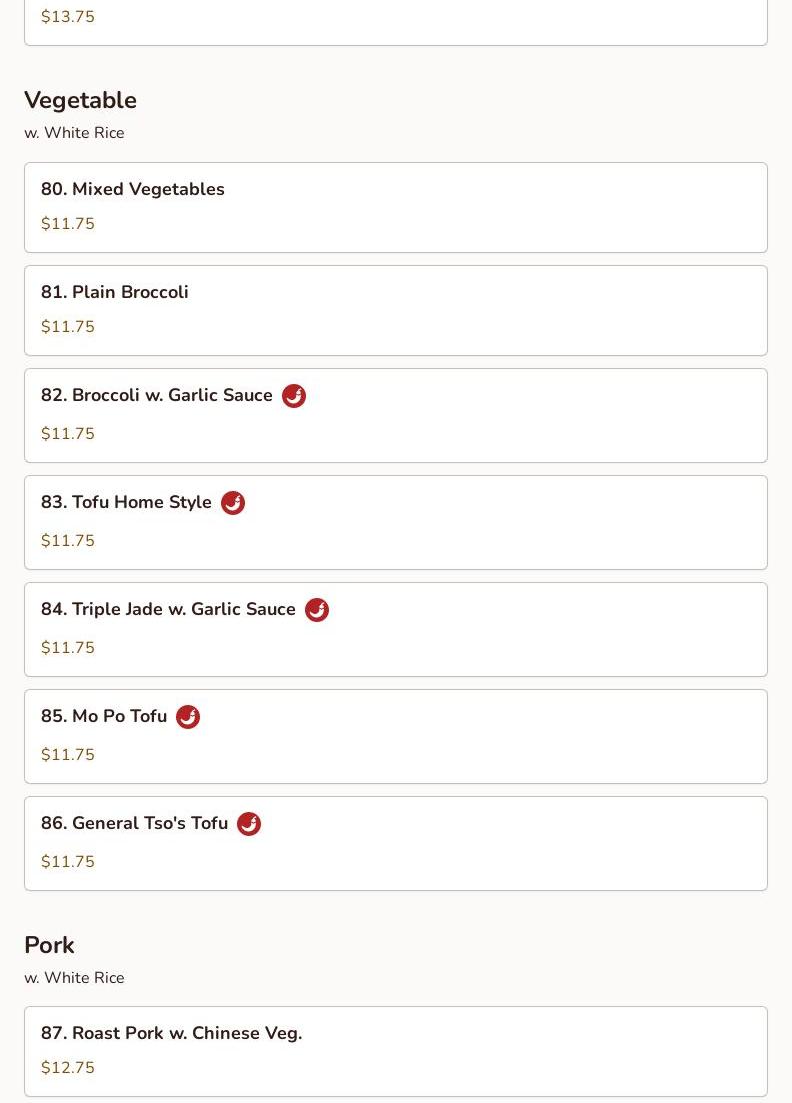Choose 86. General Tso's Tofu title

click(x=135, y=823)
